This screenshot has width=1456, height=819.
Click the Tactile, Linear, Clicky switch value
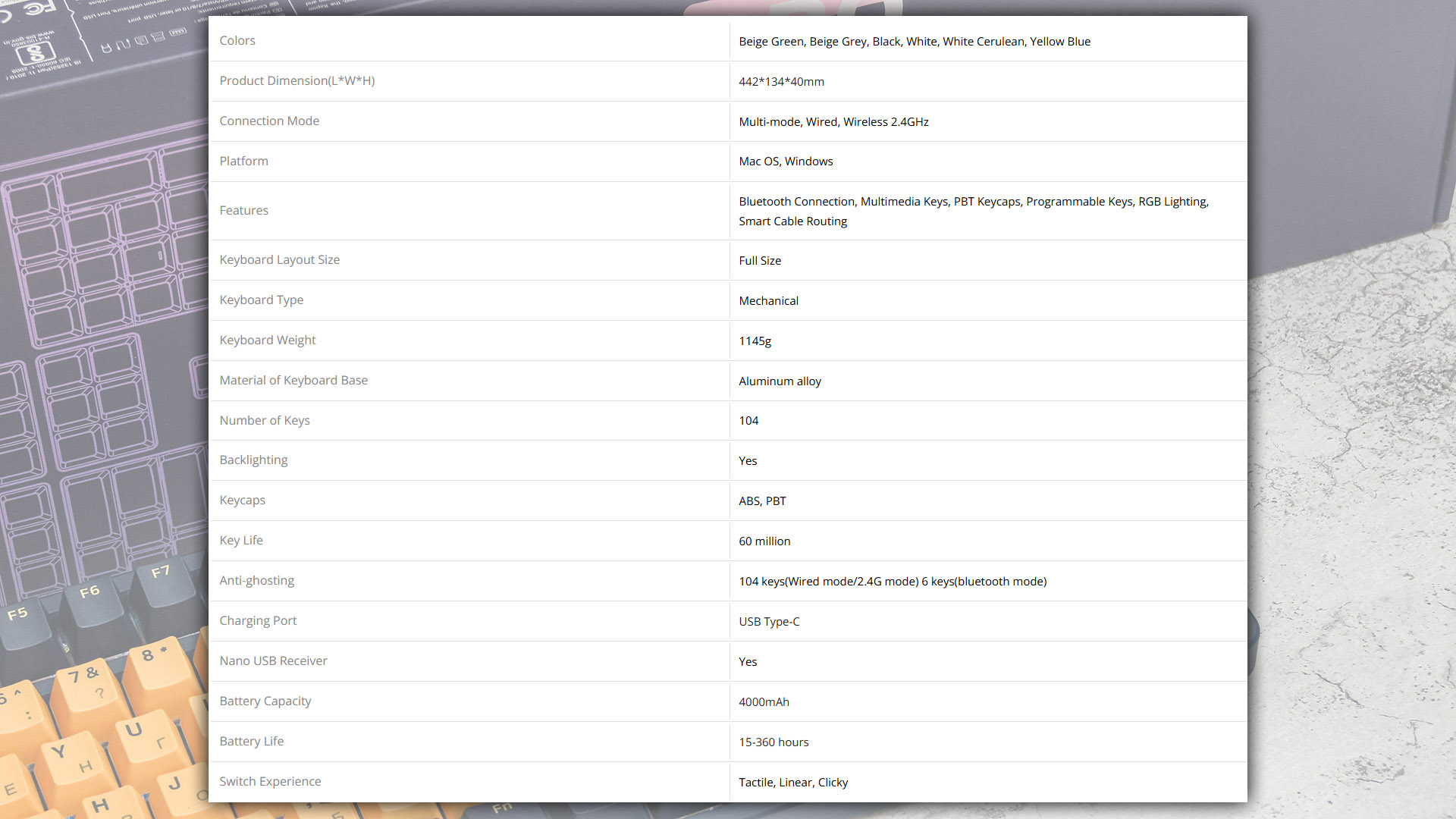click(x=793, y=783)
